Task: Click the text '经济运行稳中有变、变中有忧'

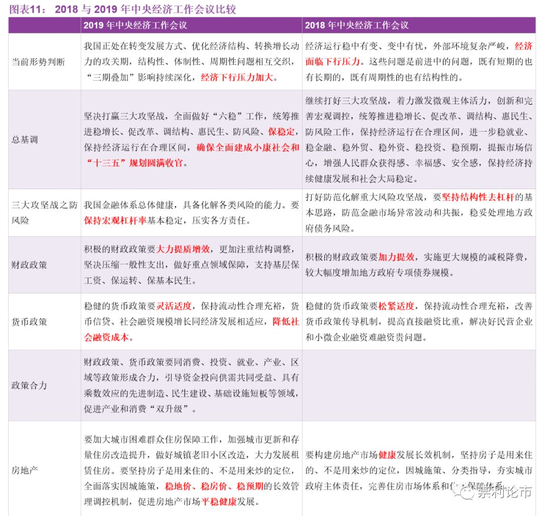Action: pos(364,46)
